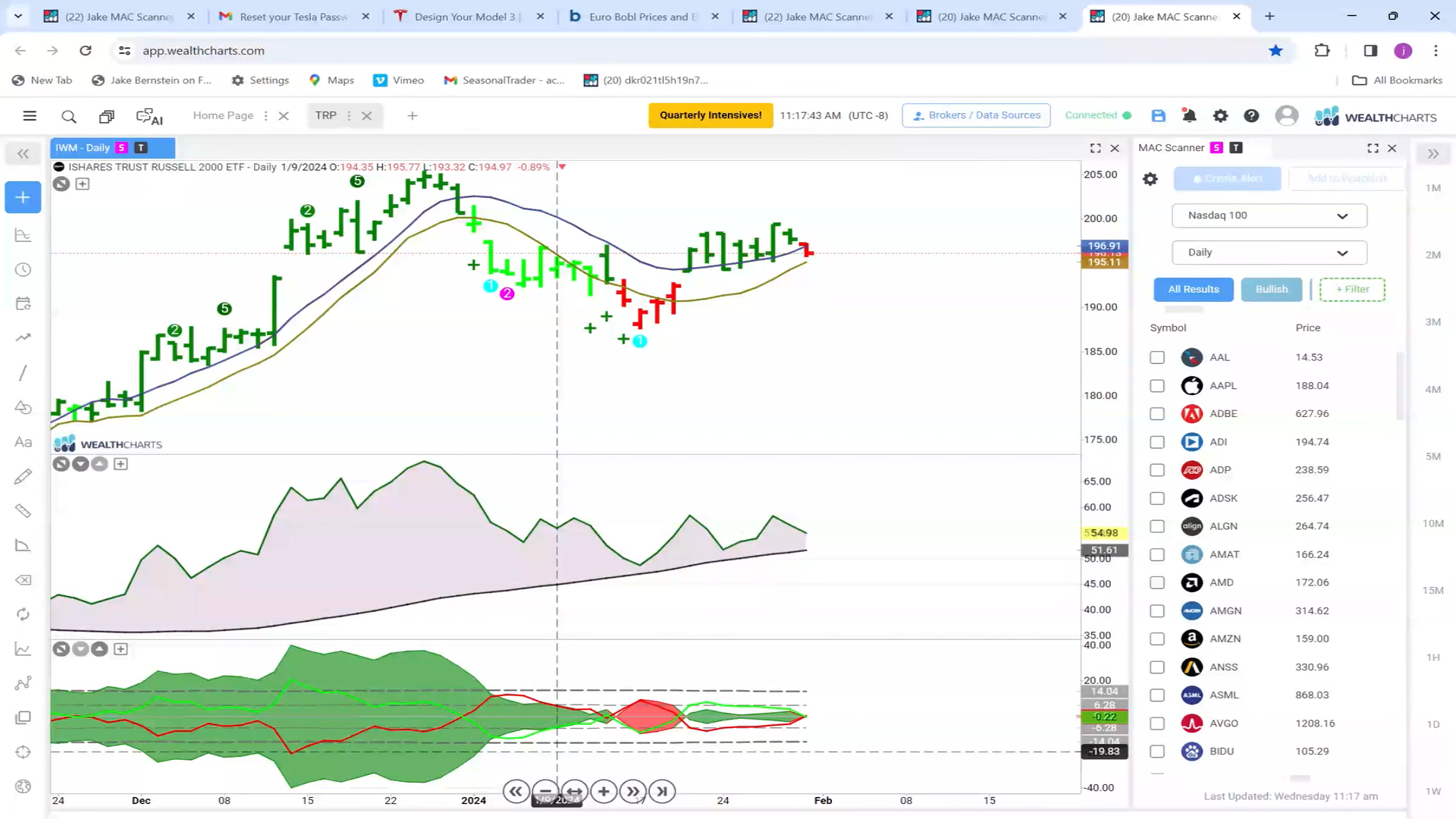The image size is (1456, 819).
Task: Check the BIDU symbol checkbox
Action: coord(1157,752)
